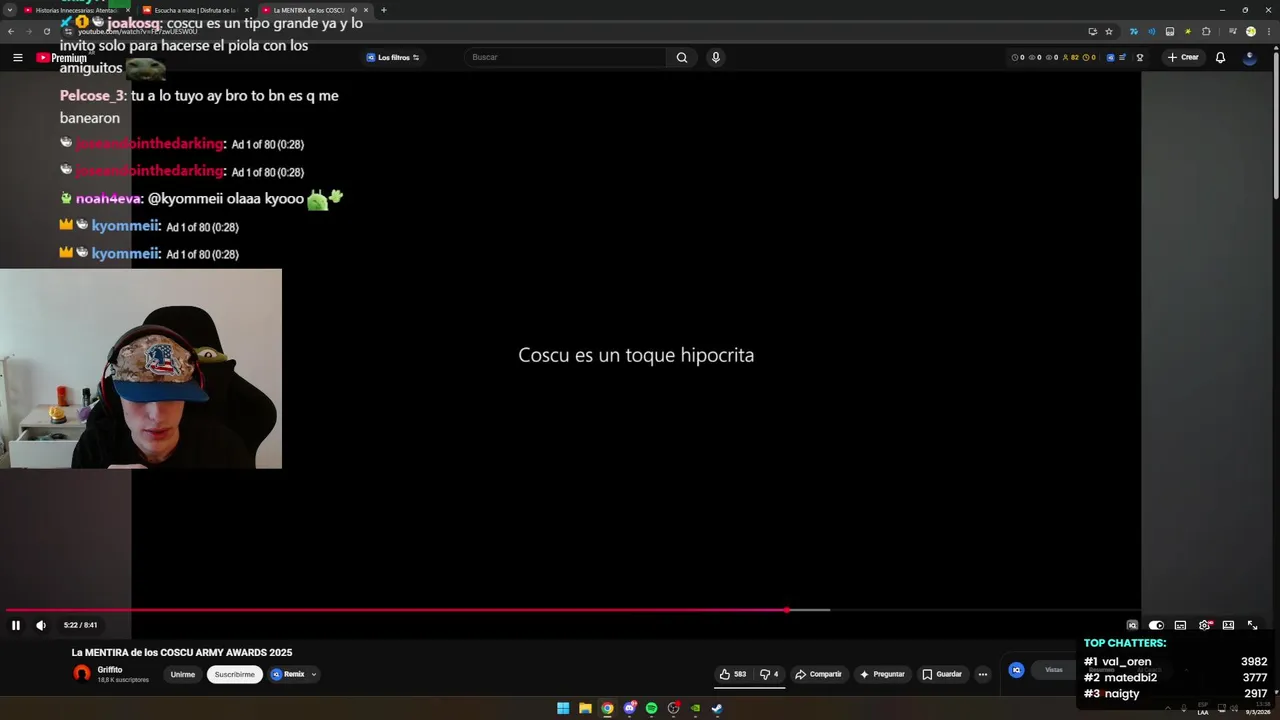
Task: Open Los filtros extension control
Action: (x=392, y=57)
